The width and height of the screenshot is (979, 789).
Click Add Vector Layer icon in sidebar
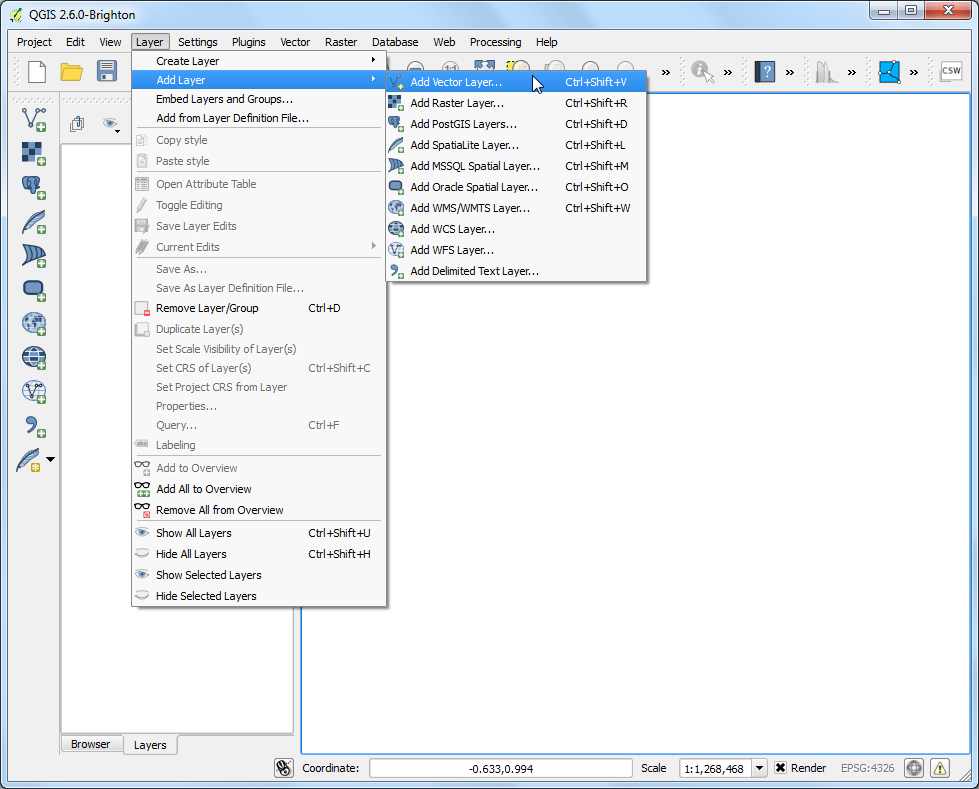pos(34,119)
